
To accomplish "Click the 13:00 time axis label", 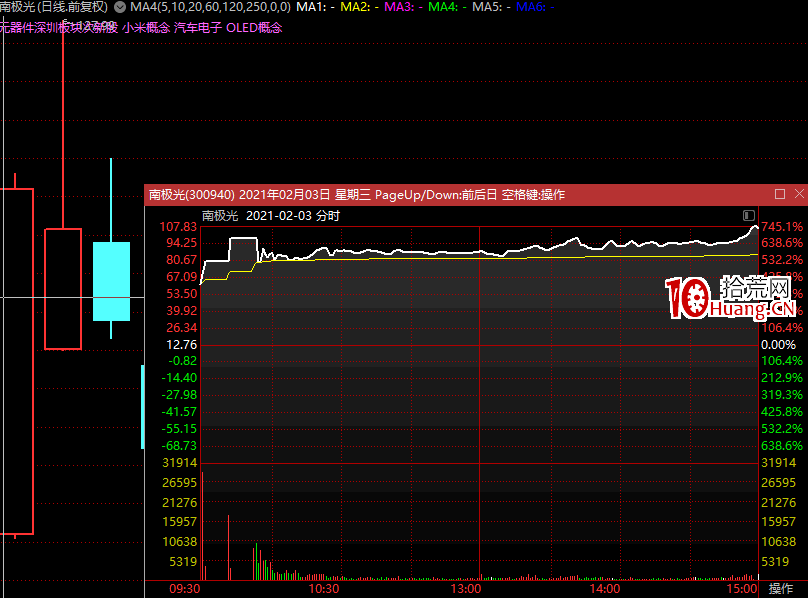I will pyautogui.click(x=466, y=589).
